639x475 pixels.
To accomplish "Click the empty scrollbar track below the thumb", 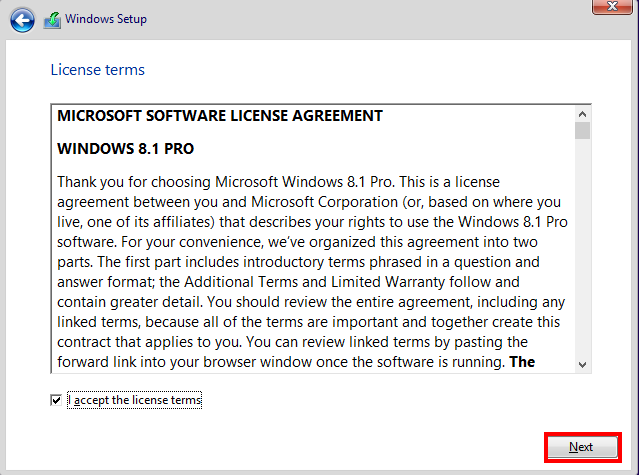I will click(582, 248).
